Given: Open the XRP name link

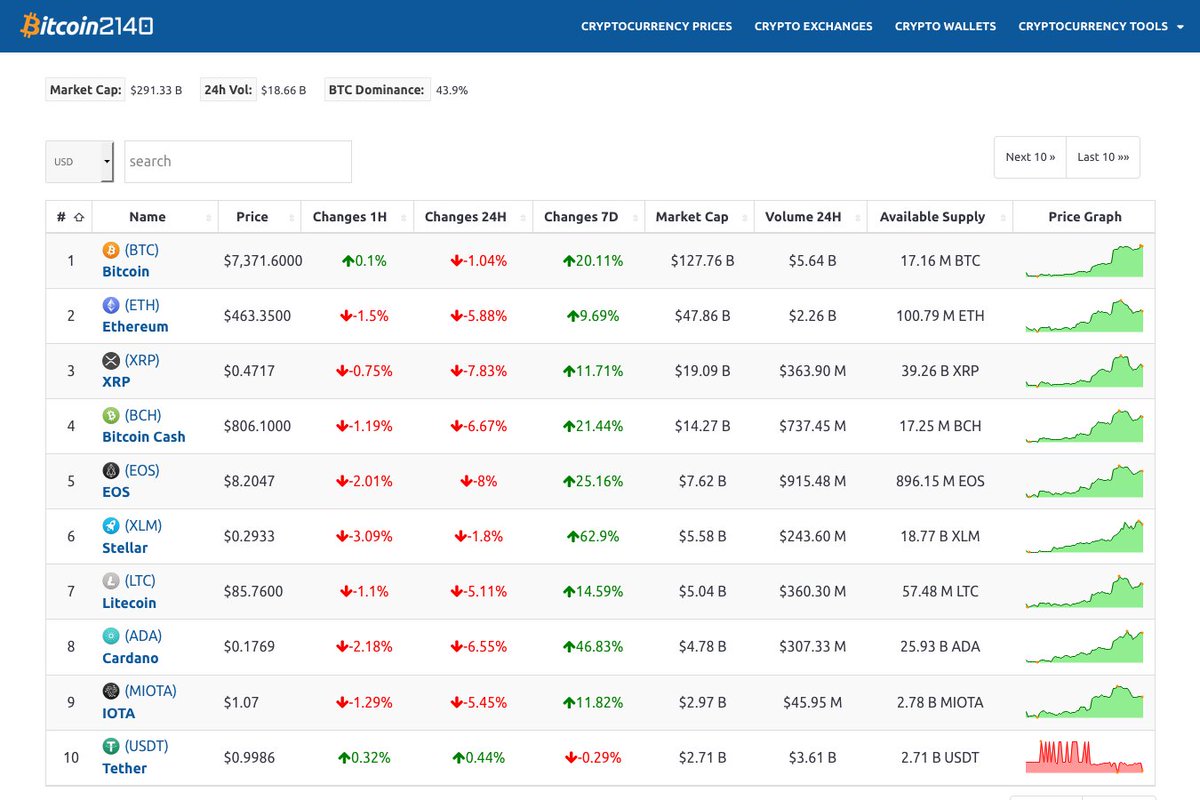Looking at the screenshot, I should click(x=116, y=381).
